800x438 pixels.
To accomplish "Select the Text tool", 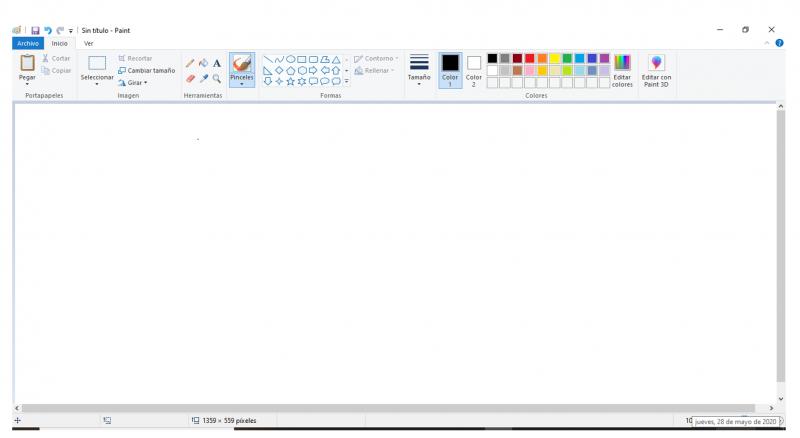I will 216,63.
